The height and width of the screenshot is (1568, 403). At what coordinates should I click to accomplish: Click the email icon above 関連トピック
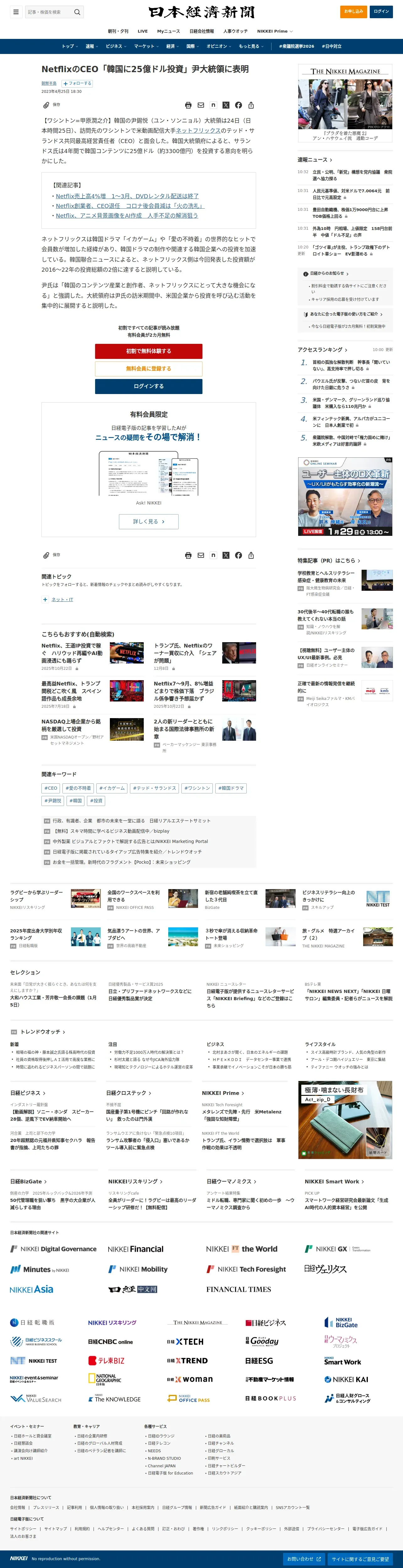click(x=201, y=555)
